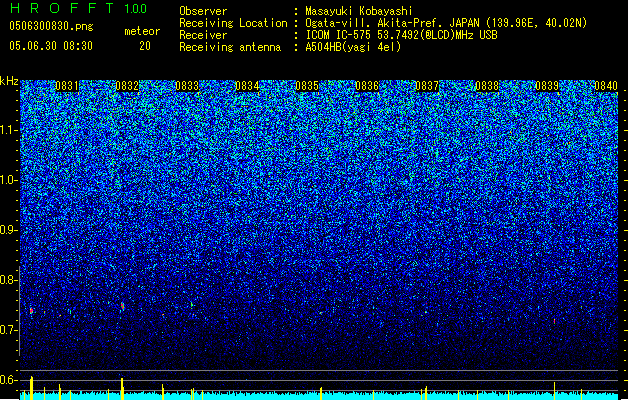Click the 0831 time marker
629x400 pixels.
coord(67,86)
